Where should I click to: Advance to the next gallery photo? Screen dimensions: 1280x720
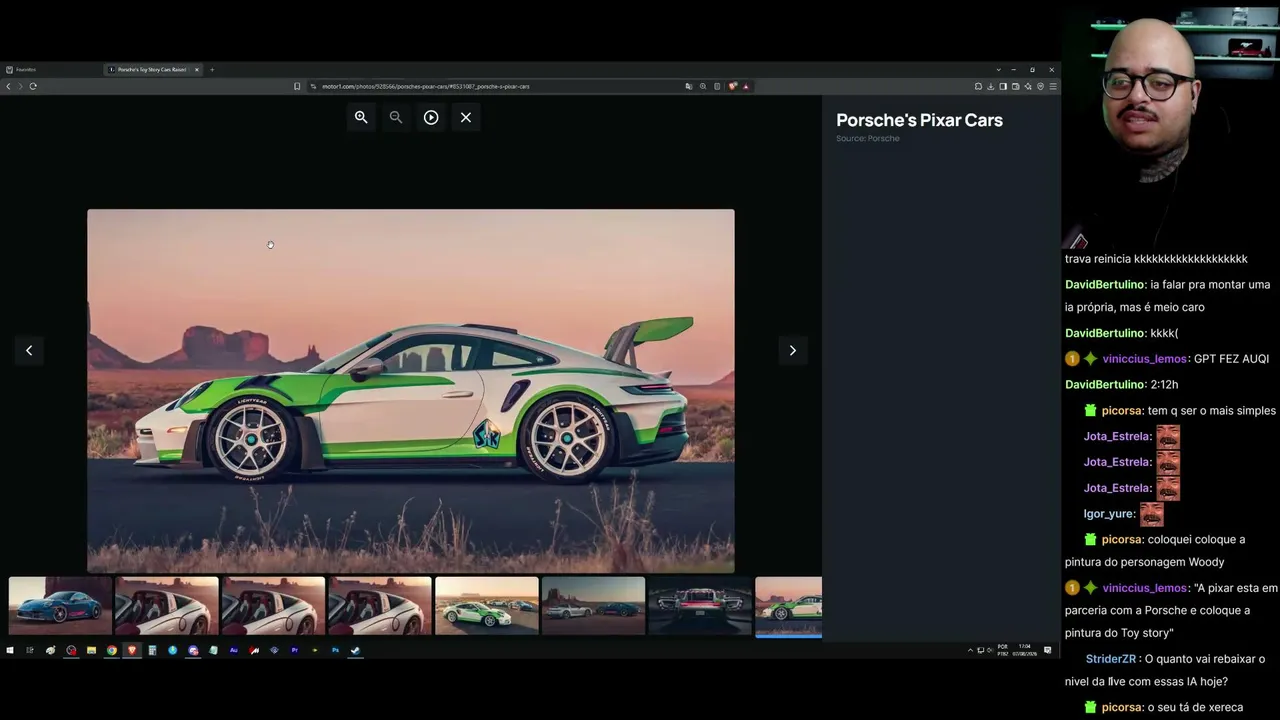(793, 350)
